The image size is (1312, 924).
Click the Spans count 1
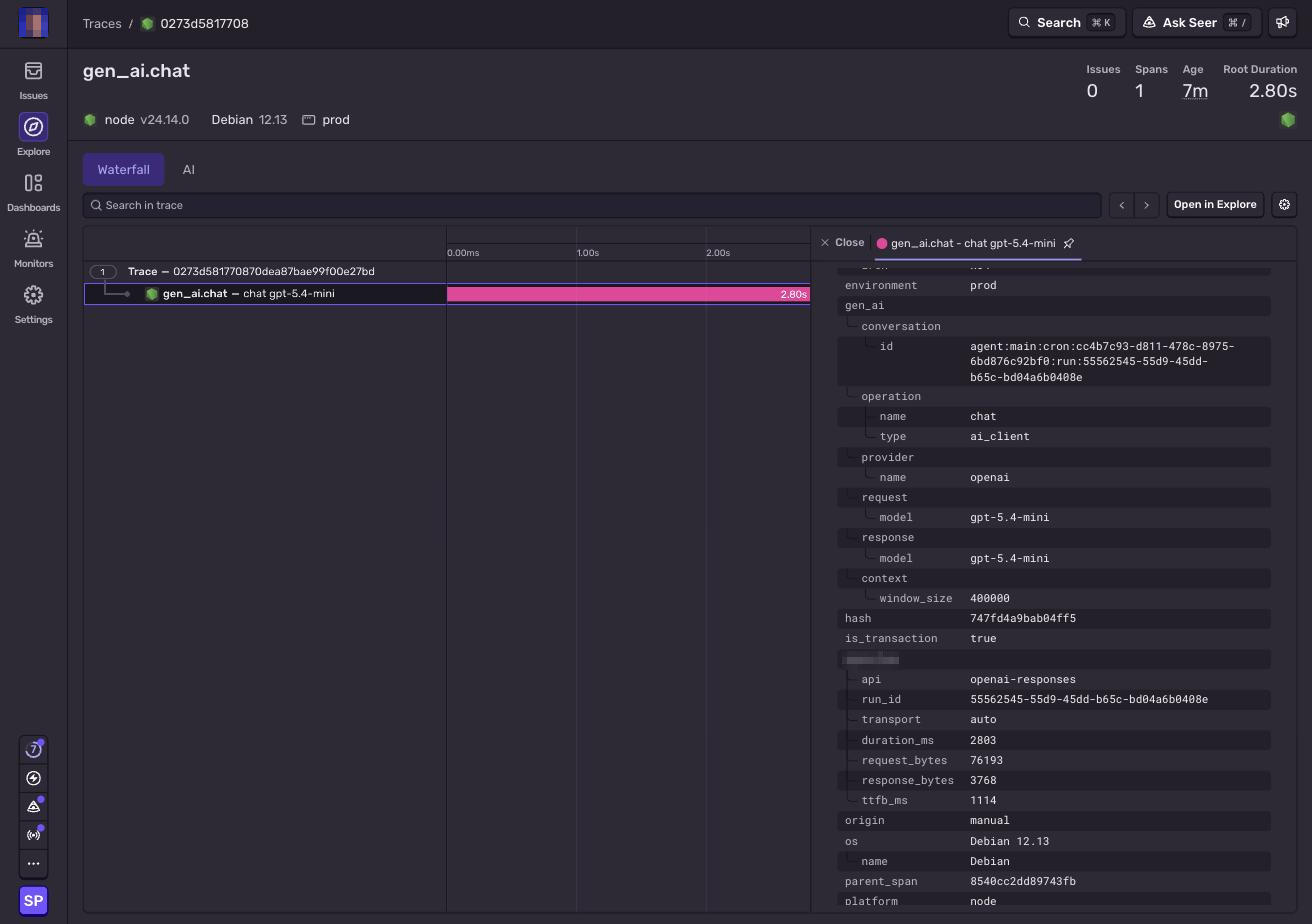point(1139,91)
